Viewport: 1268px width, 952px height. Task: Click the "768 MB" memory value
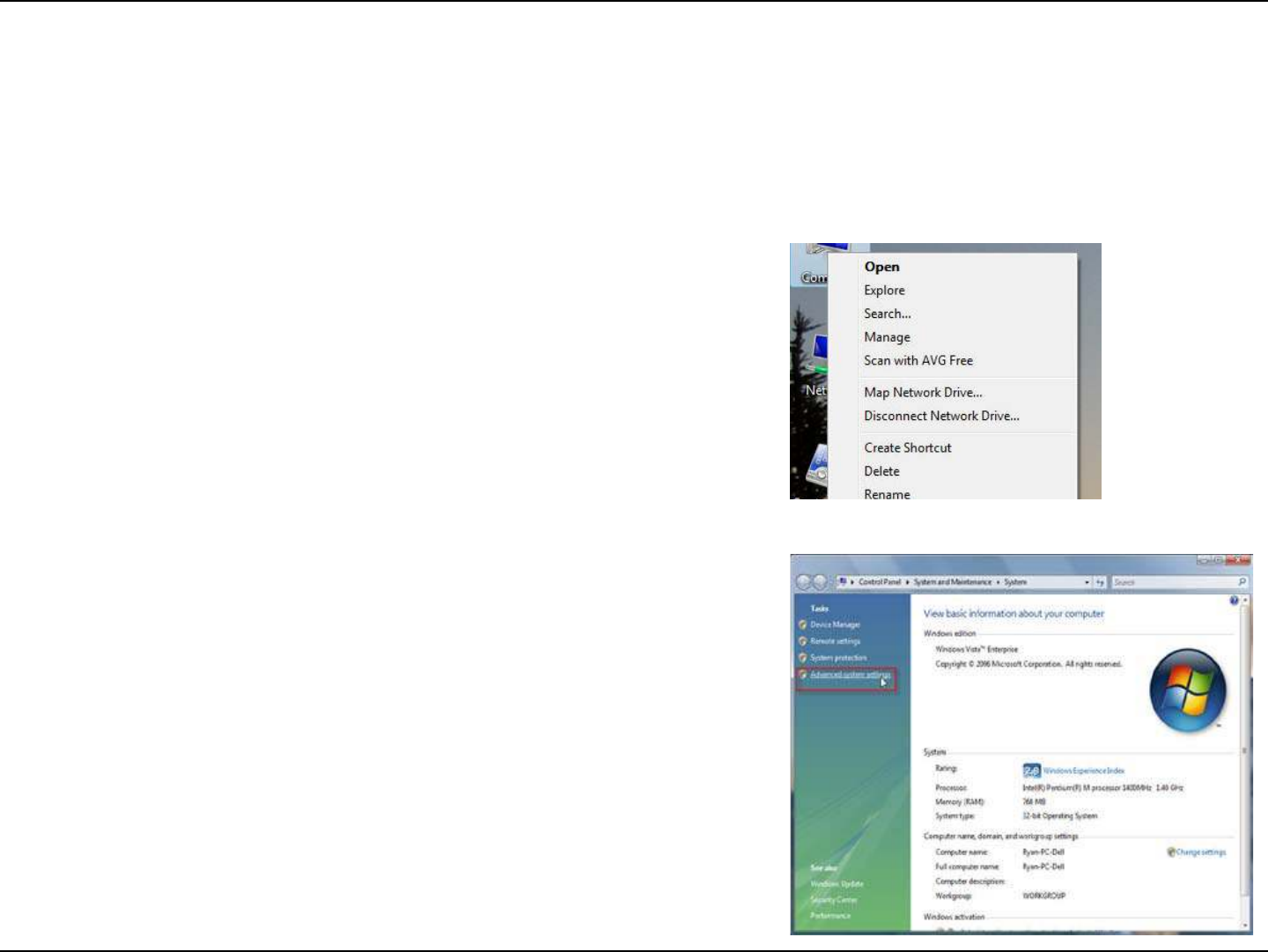pyautogui.click(x=1034, y=802)
